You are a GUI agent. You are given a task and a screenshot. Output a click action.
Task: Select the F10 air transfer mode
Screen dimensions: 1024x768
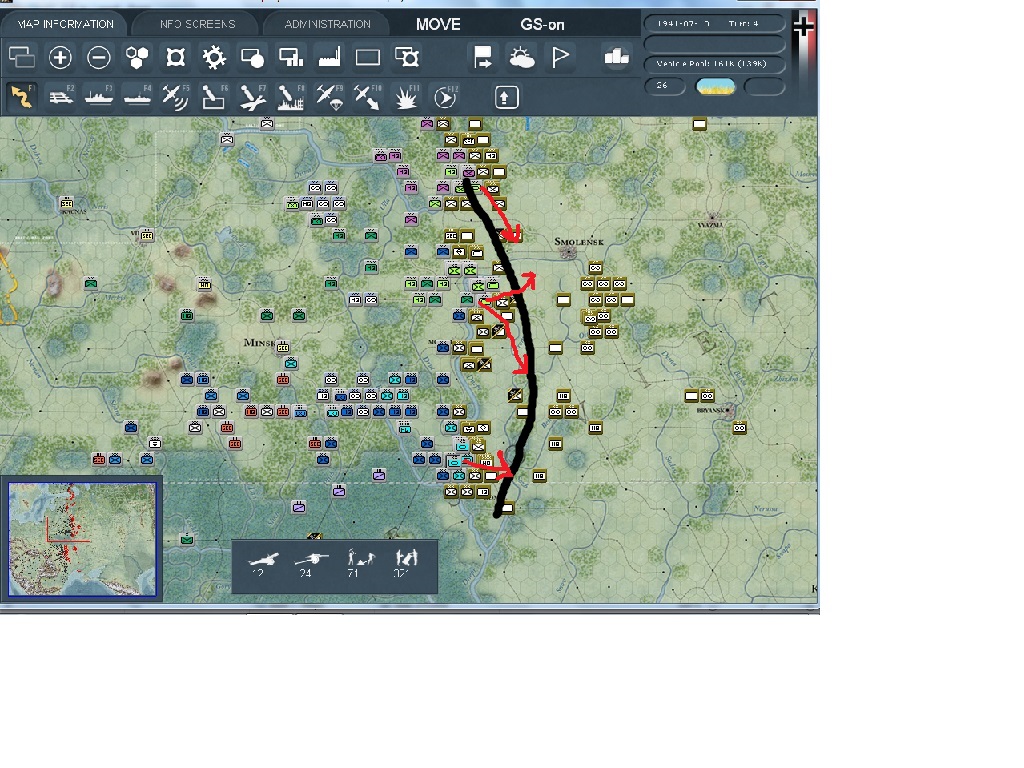tap(367, 97)
